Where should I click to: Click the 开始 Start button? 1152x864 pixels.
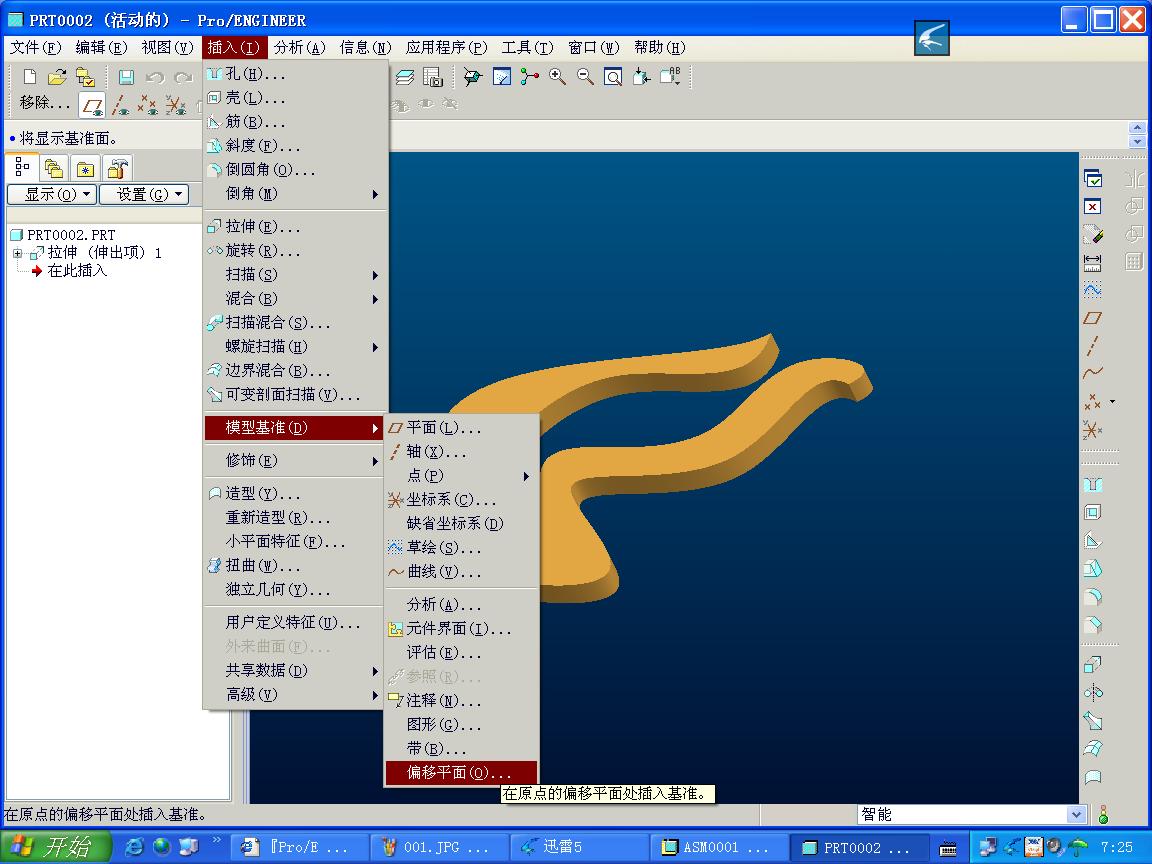(x=55, y=847)
